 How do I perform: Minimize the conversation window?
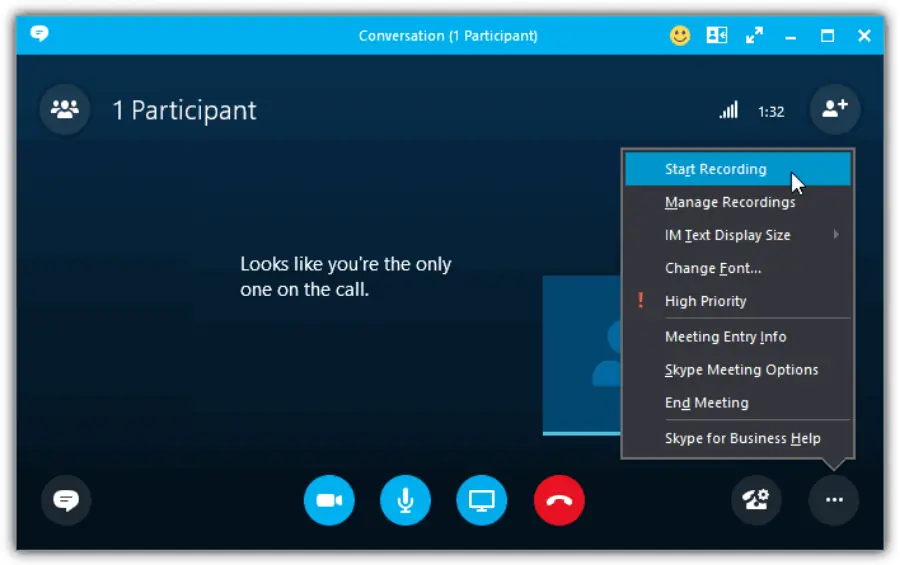[x=790, y=36]
